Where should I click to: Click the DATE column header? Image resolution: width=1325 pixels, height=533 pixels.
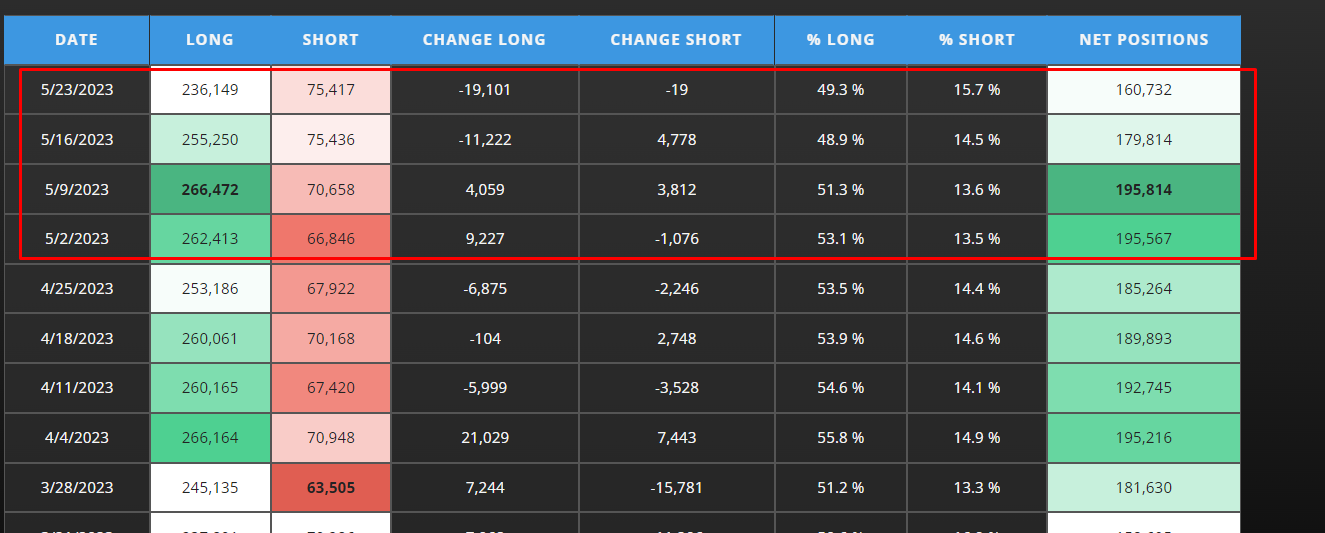(x=77, y=40)
